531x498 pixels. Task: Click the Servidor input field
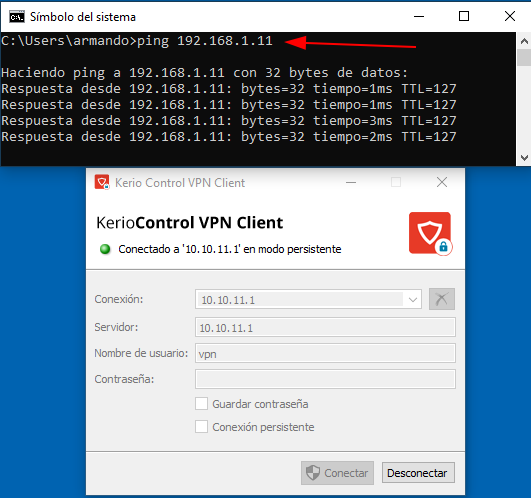[325, 327]
